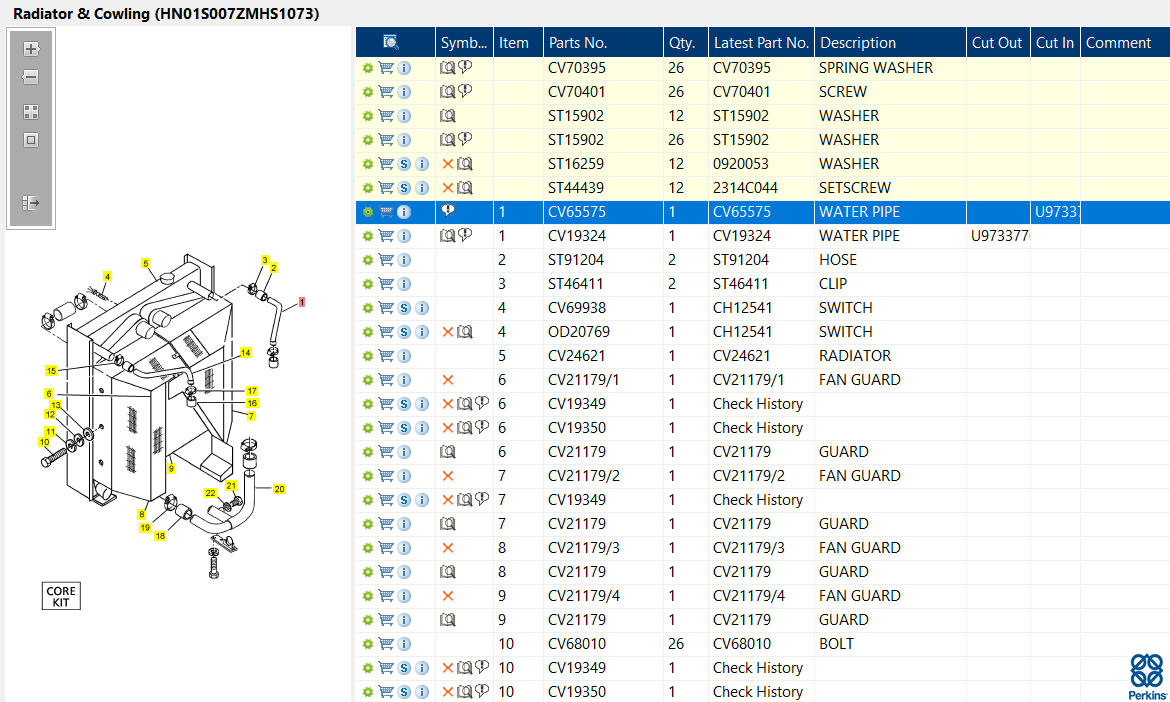1170x702 pixels.
Task: Select the Latest Part No. column header
Action: pos(761,43)
